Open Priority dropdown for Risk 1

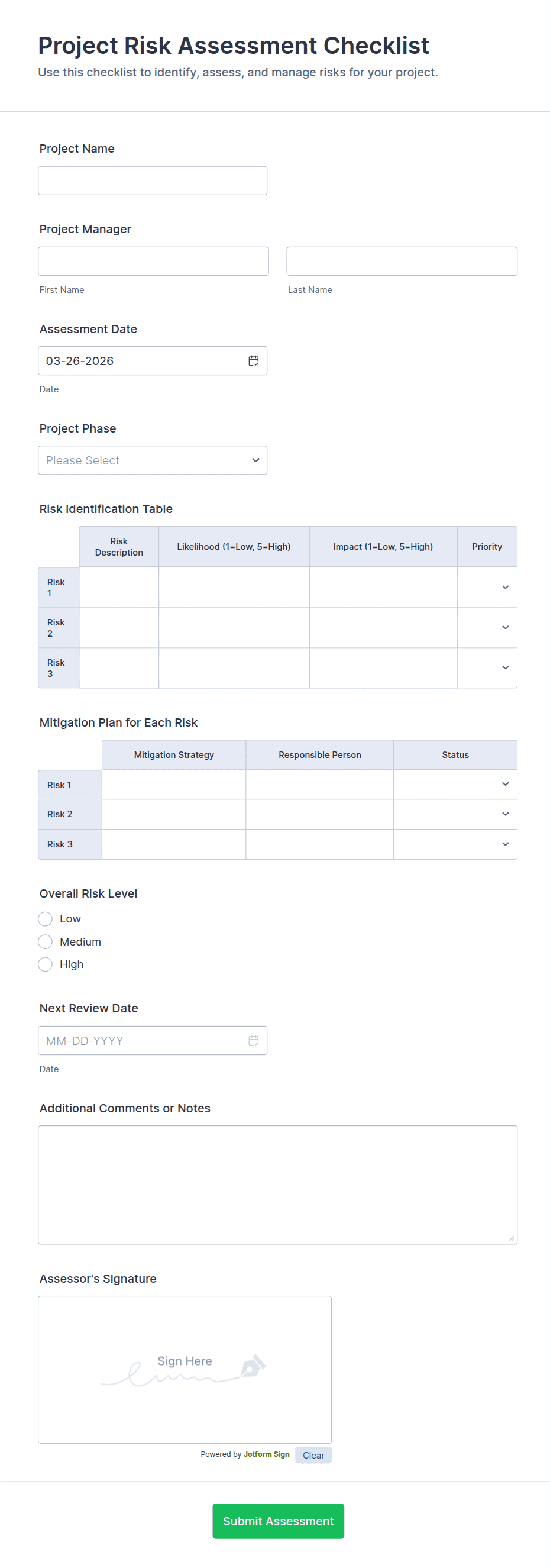pyautogui.click(x=487, y=588)
